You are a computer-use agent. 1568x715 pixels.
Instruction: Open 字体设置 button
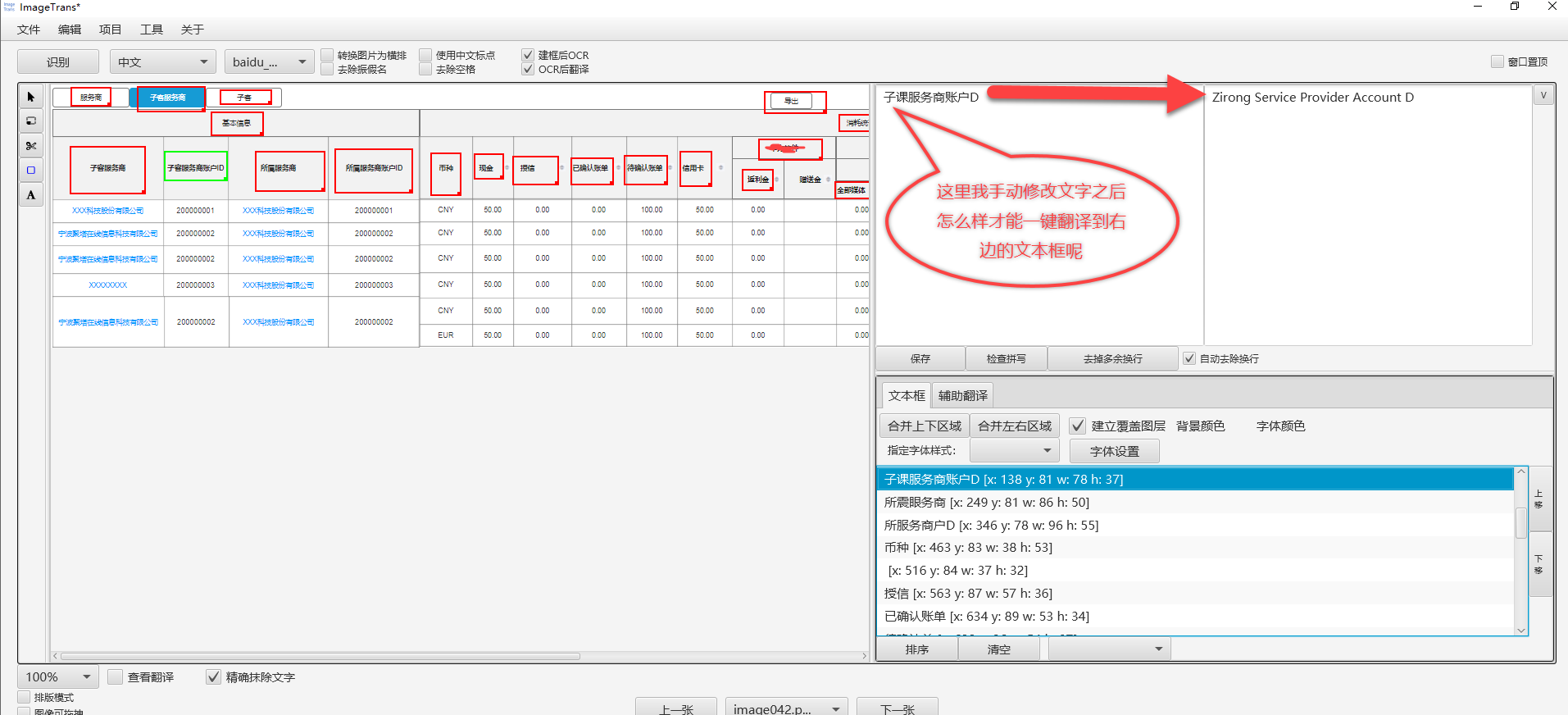pos(1115,451)
